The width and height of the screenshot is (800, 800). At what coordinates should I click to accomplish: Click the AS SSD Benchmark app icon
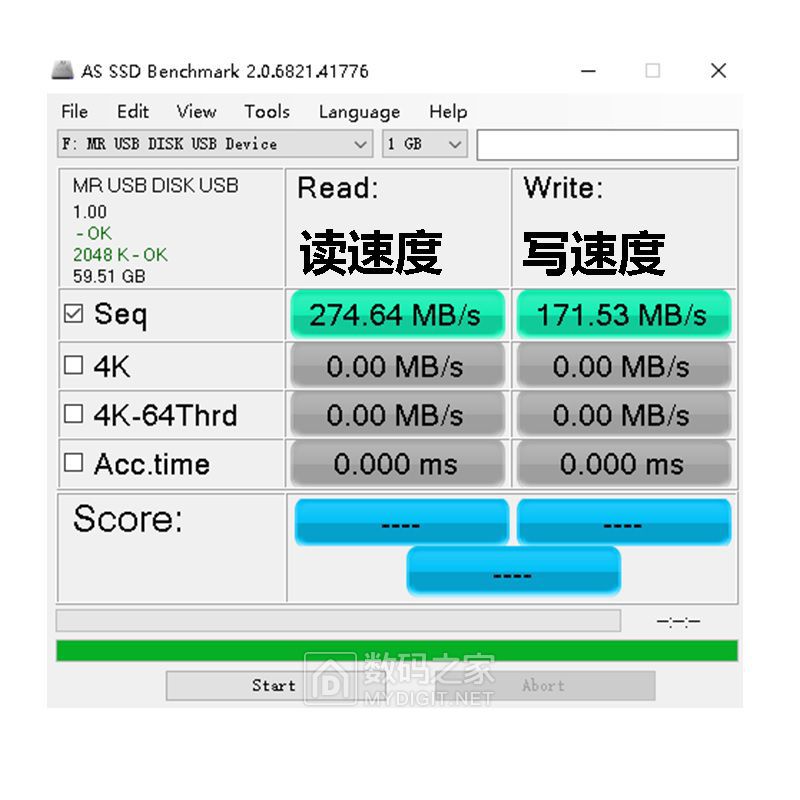point(62,70)
